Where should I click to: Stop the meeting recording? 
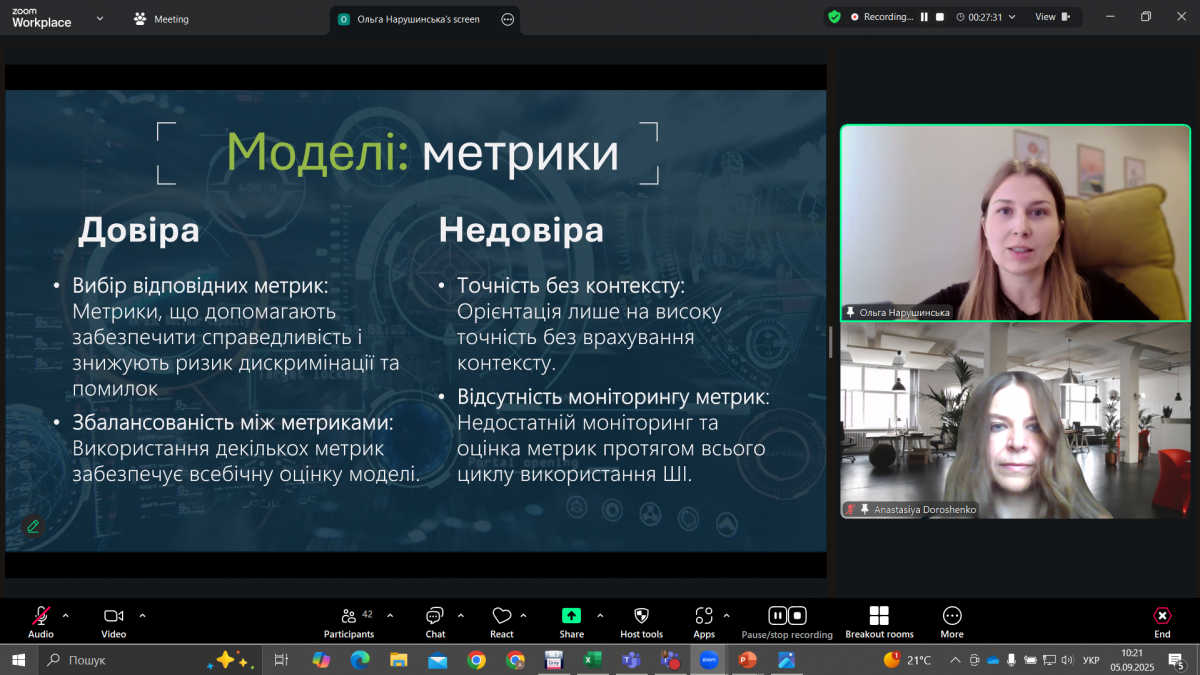click(x=796, y=616)
